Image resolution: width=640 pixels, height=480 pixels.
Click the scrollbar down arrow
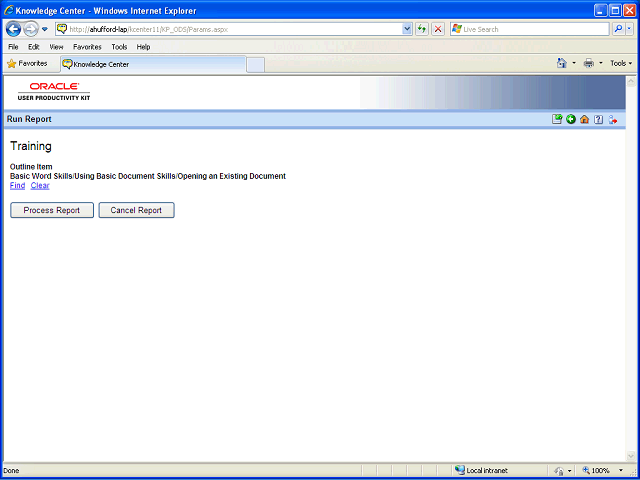point(631,456)
